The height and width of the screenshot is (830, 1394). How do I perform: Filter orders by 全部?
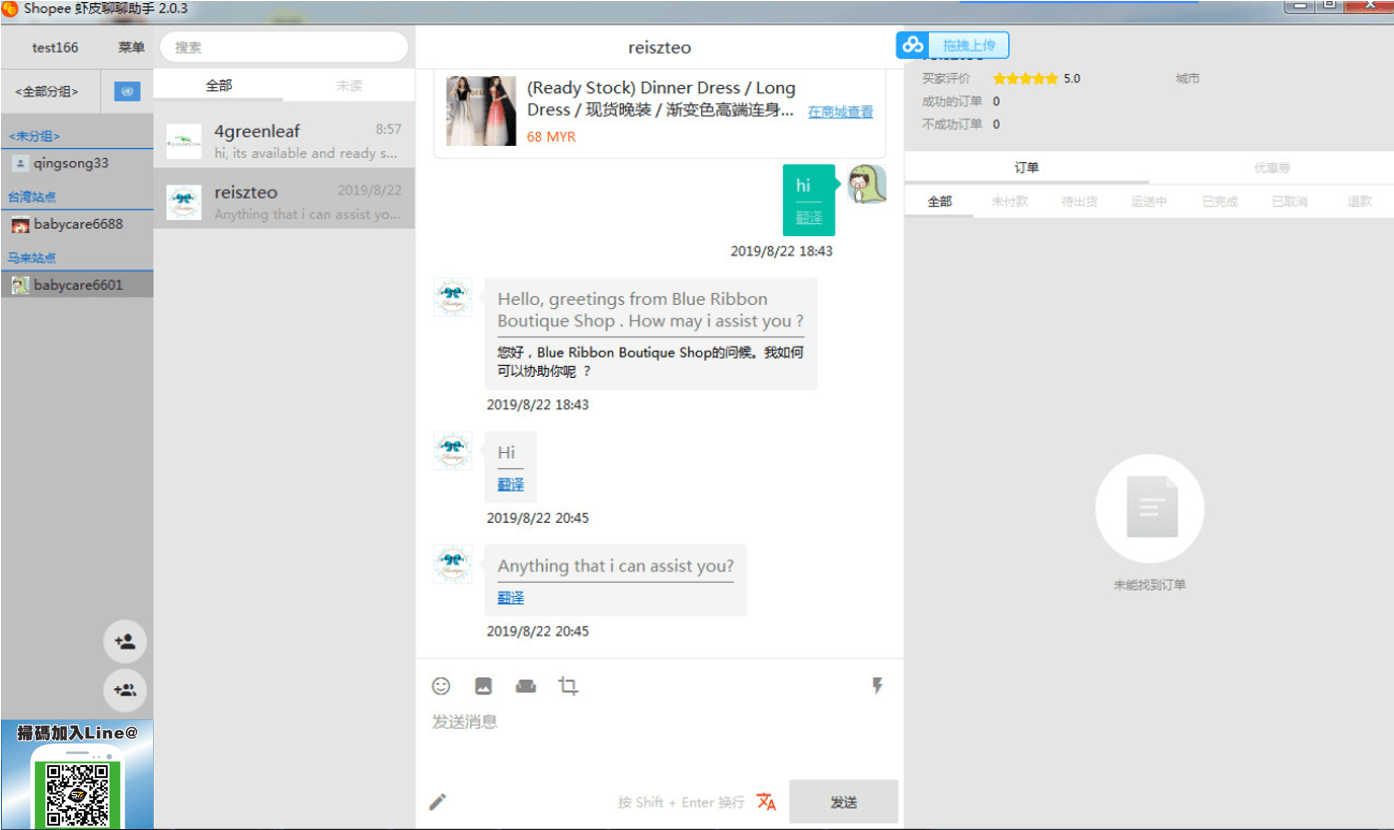pyautogui.click(x=940, y=201)
